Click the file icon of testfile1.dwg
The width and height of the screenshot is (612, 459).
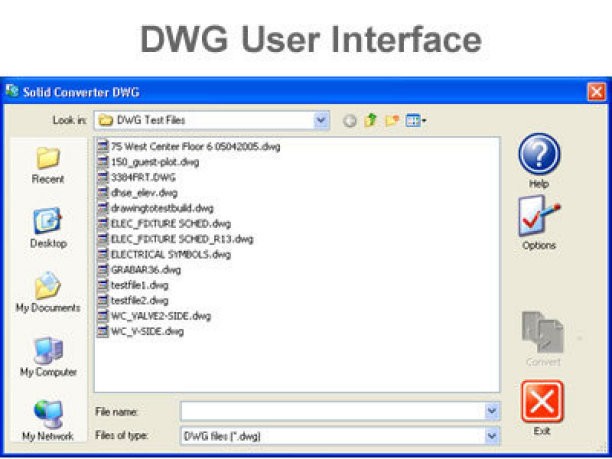103,285
